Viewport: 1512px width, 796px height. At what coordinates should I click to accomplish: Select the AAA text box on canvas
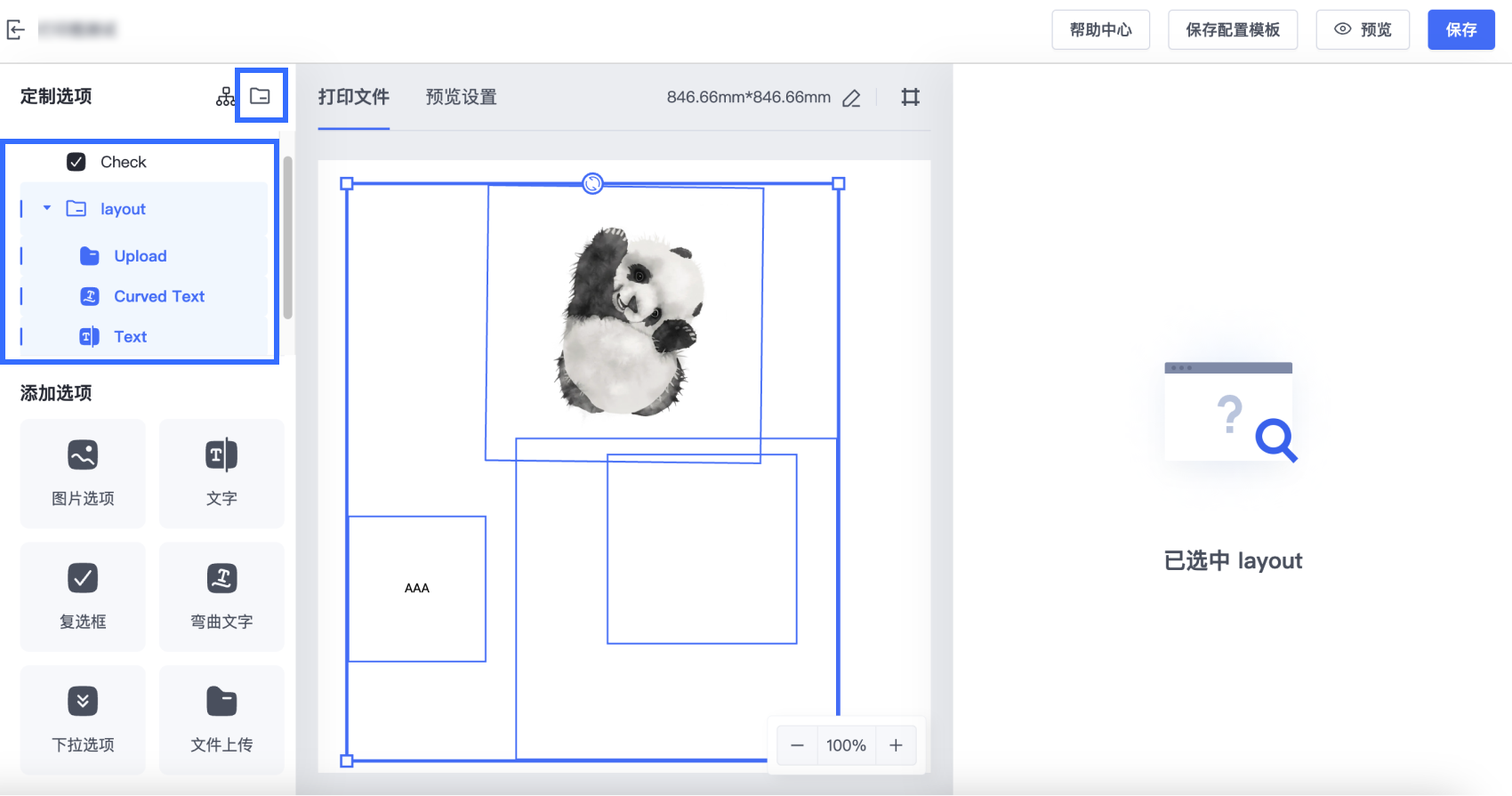point(417,589)
